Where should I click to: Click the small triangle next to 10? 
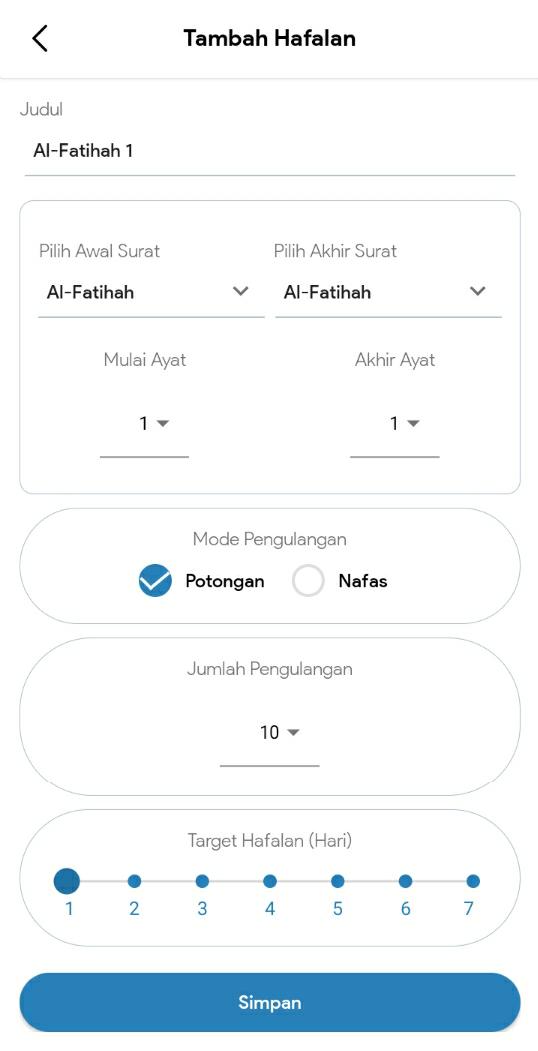(x=293, y=733)
